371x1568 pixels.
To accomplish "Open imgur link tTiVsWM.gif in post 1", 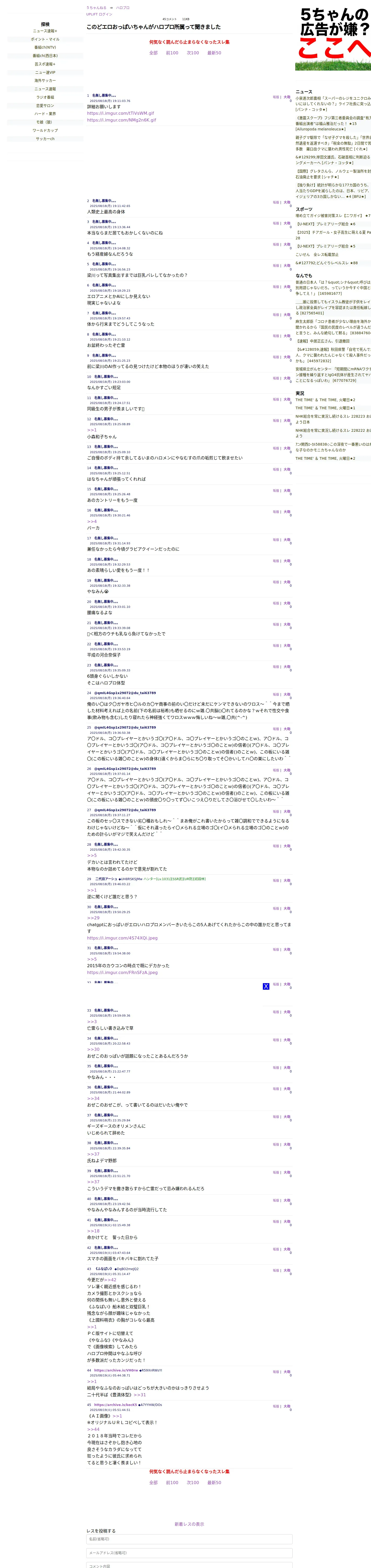I will pyautogui.click(x=120, y=113).
